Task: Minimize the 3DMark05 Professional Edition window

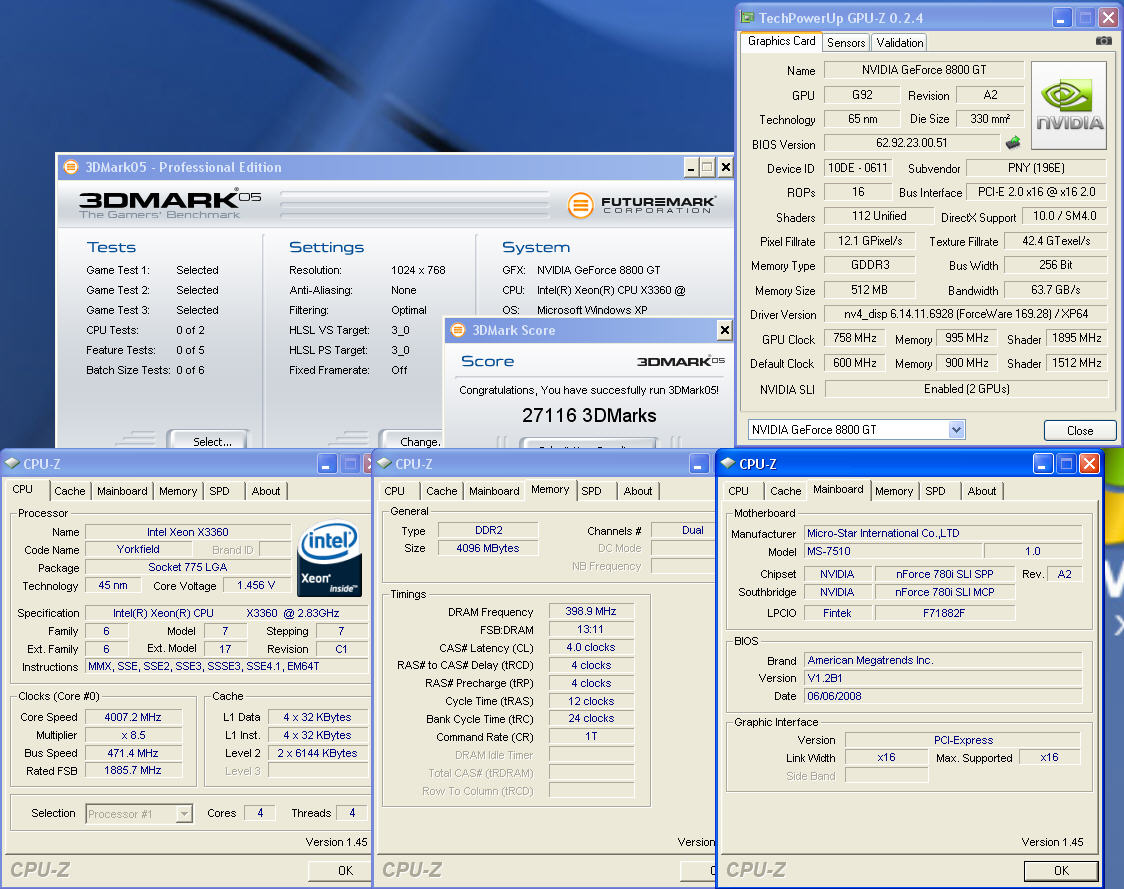Action: [690, 168]
